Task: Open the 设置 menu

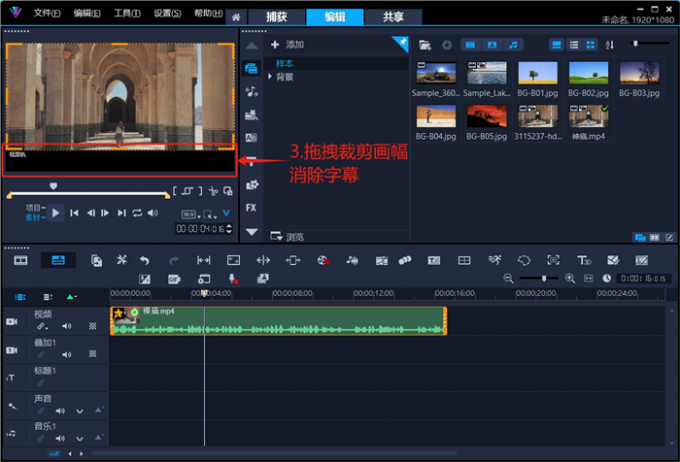Action: [167, 13]
